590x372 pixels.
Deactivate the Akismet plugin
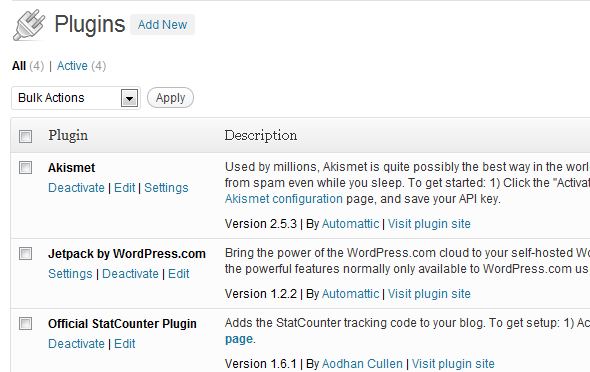tap(76, 188)
